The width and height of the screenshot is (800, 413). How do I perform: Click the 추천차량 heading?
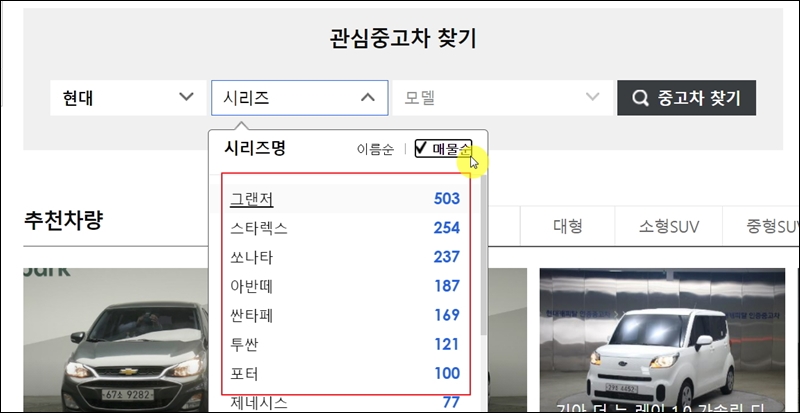64,221
